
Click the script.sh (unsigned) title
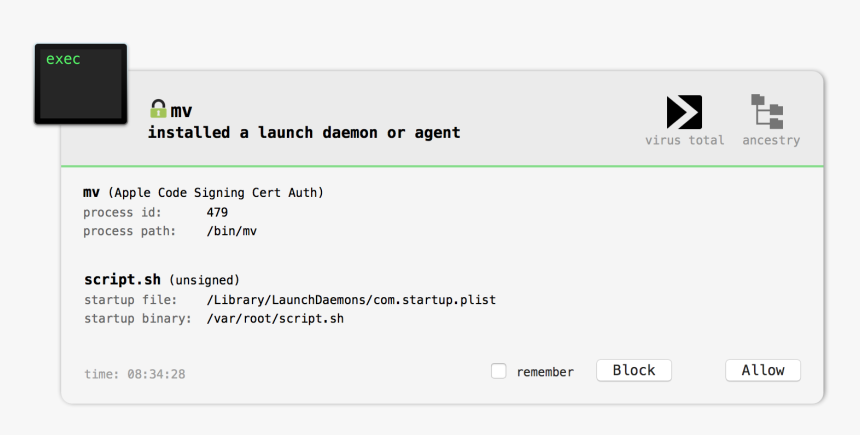tap(162, 280)
